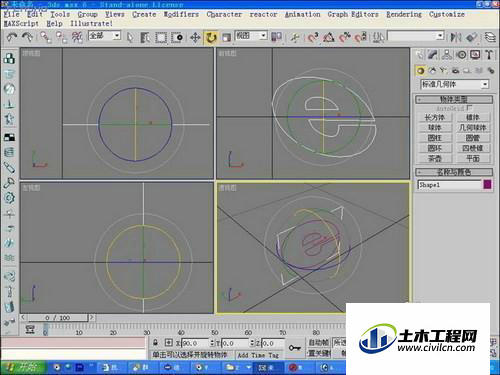Viewport: 500px width, 375px height.
Task: Select the Move transform tool
Action: pos(195,37)
